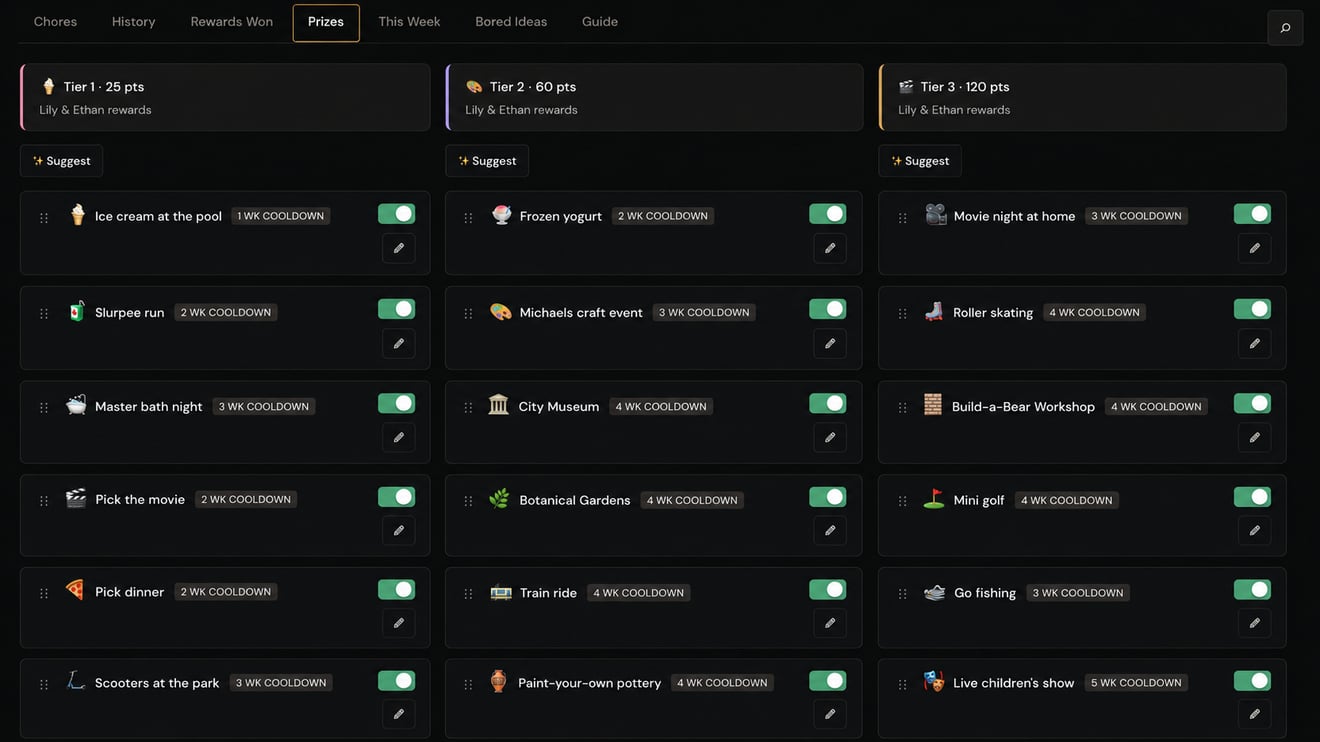
Task: Select the Tier 3 · 120 pts header card
Action: (1082, 97)
